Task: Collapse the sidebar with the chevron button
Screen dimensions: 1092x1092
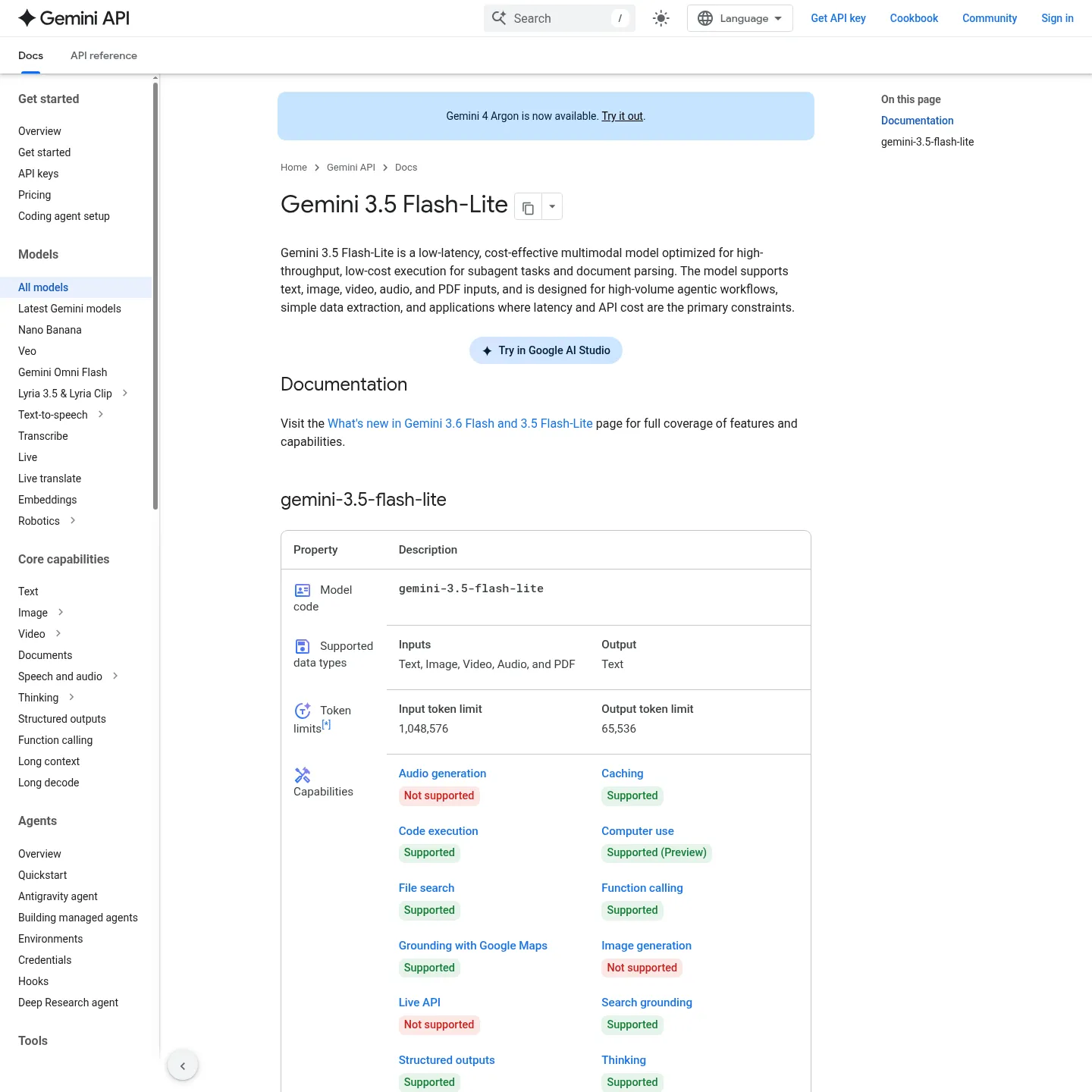Action: coord(183,1065)
